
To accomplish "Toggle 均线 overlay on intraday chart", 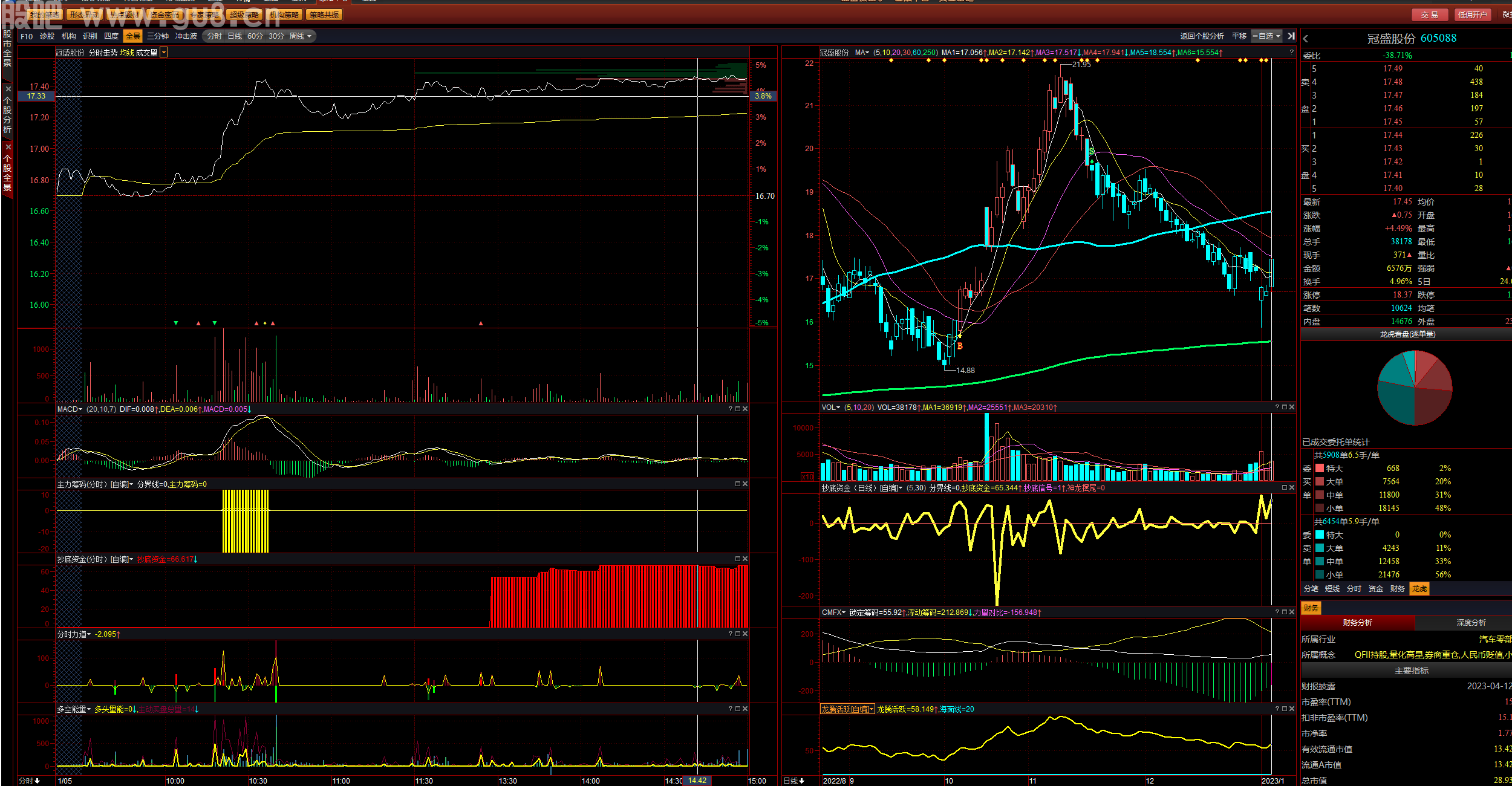I will point(126,53).
